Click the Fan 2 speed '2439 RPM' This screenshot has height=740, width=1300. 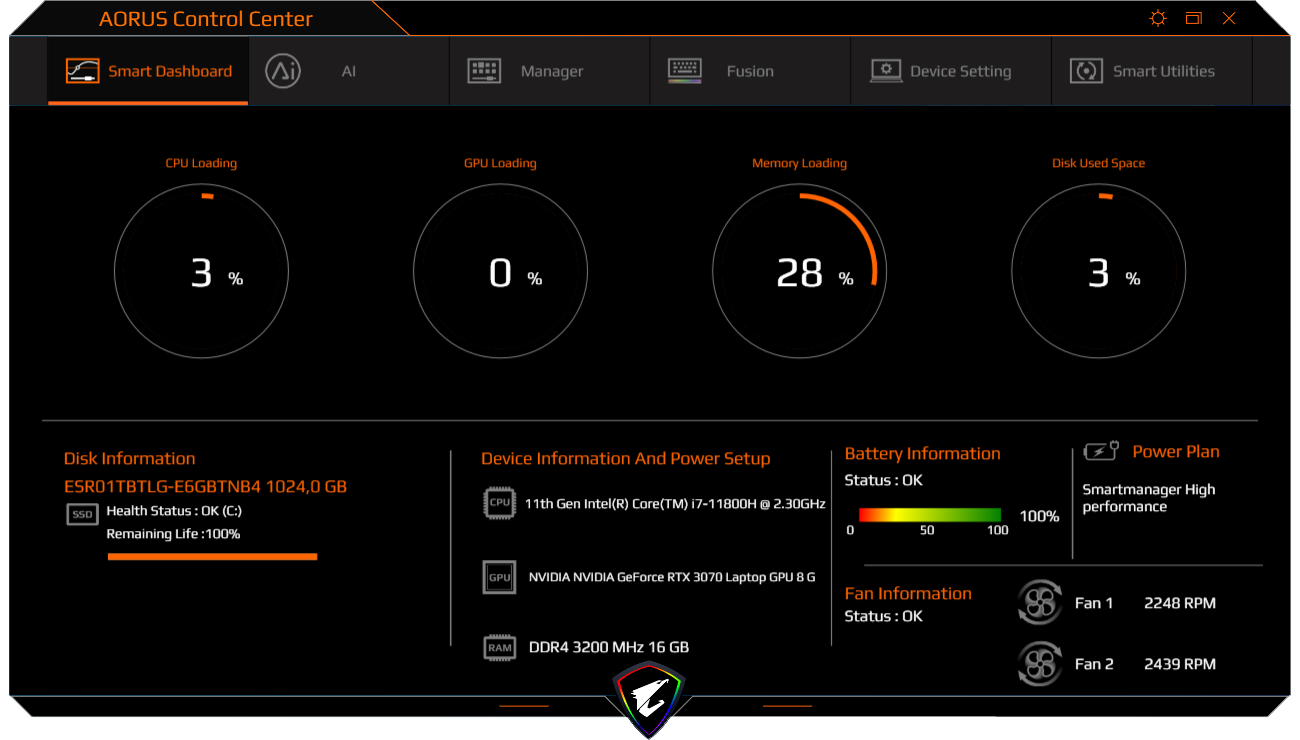(x=1180, y=664)
